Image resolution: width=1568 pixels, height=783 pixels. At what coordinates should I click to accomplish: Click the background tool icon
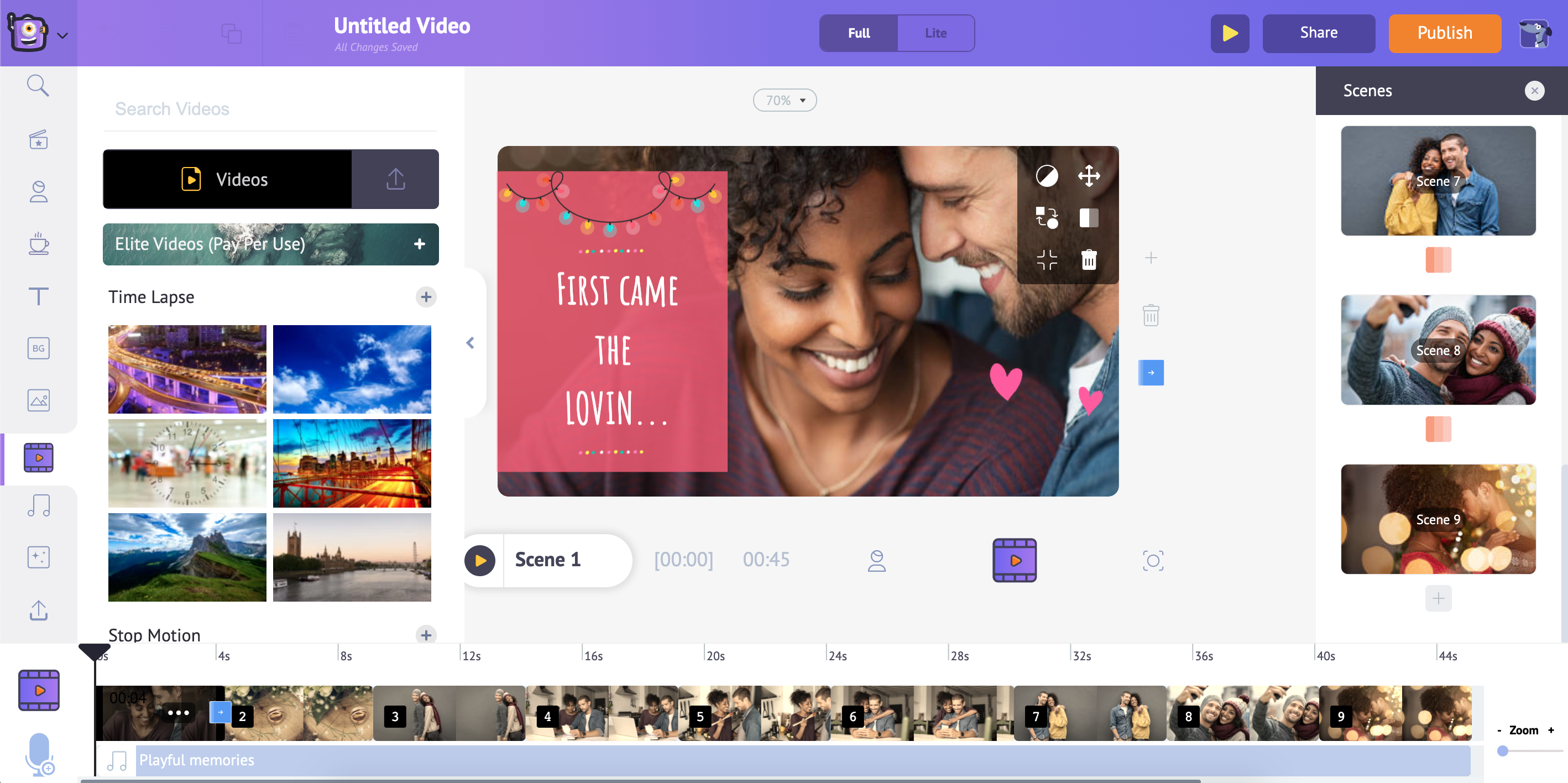[39, 347]
